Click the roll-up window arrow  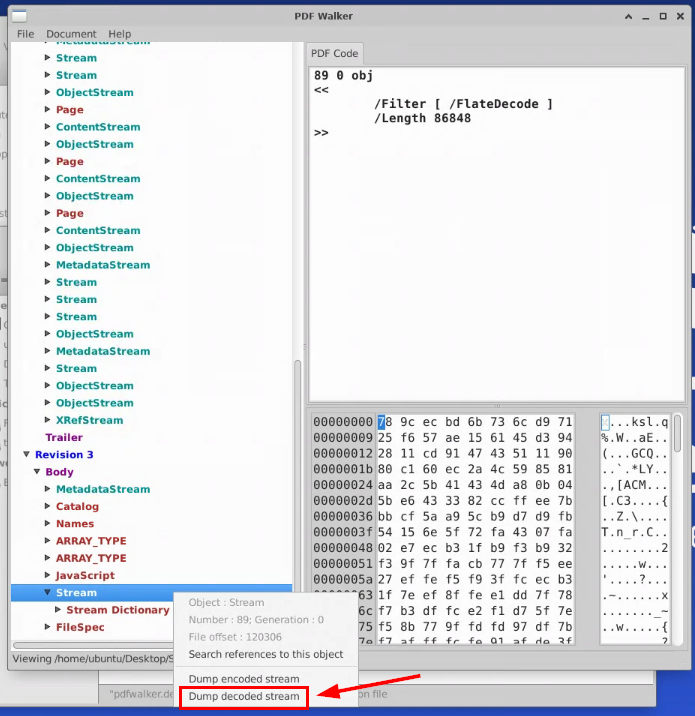click(629, 16)
